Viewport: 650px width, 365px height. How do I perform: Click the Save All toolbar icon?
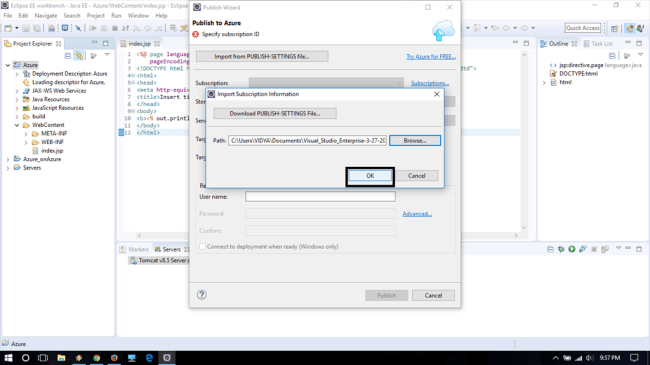tap(37, 28)
